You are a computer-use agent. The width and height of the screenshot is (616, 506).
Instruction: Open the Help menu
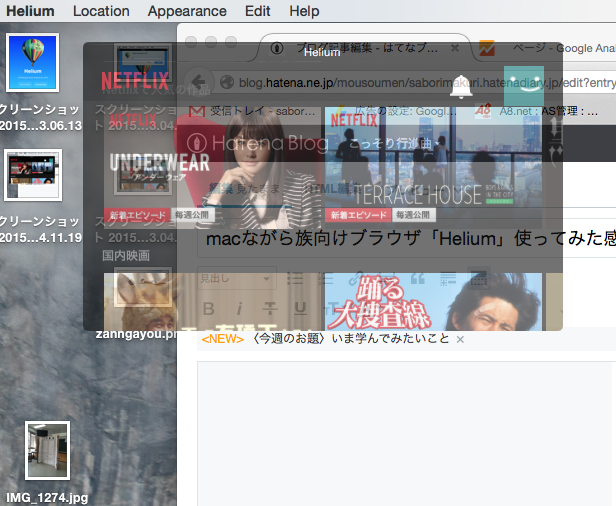pyautogui.click(x=304, y=11)
